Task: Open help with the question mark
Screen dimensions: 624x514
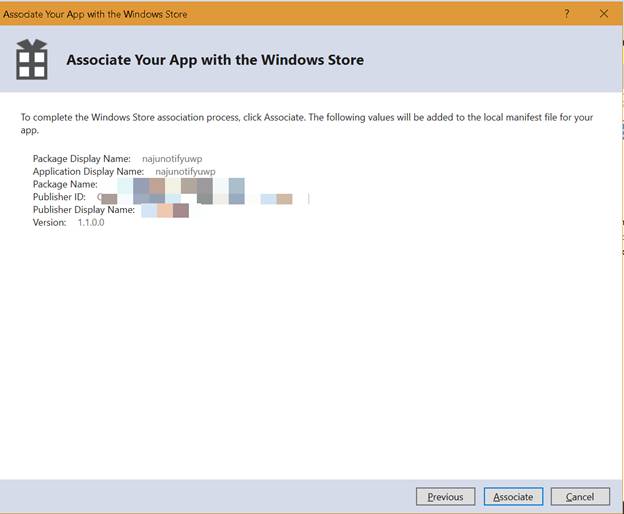Action: (x=567, y=14)
